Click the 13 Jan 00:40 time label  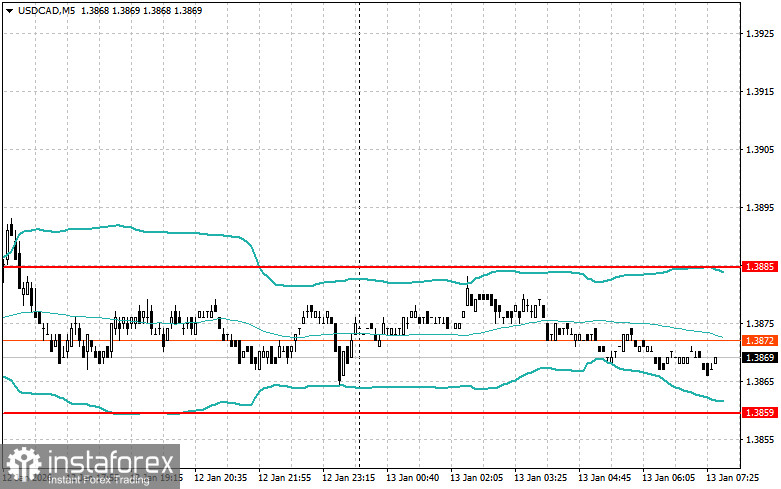pos(412,478)
